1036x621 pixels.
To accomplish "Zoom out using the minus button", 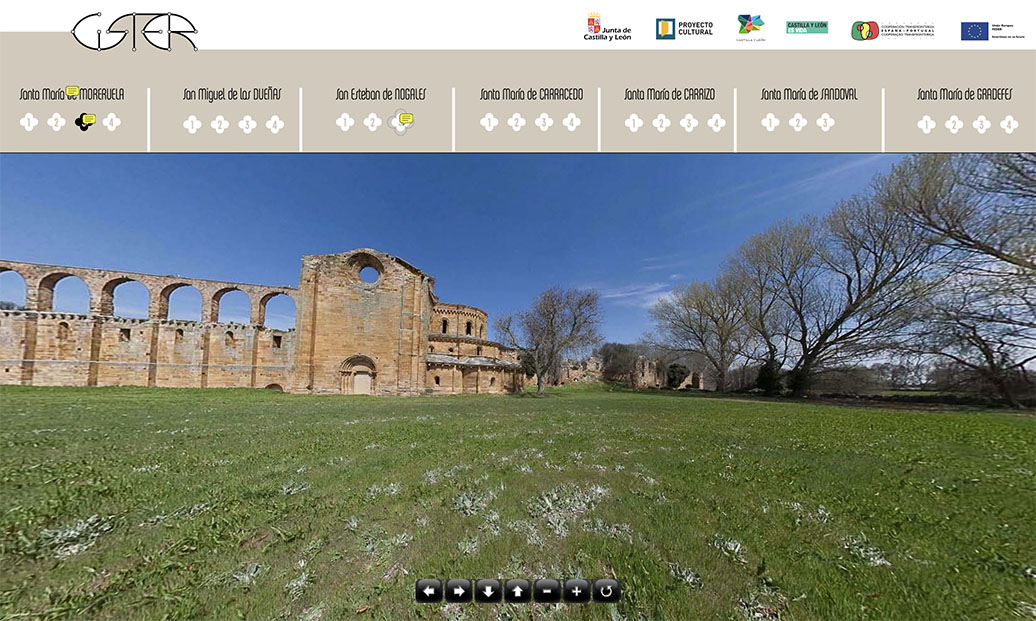I will tap(547, 591).
